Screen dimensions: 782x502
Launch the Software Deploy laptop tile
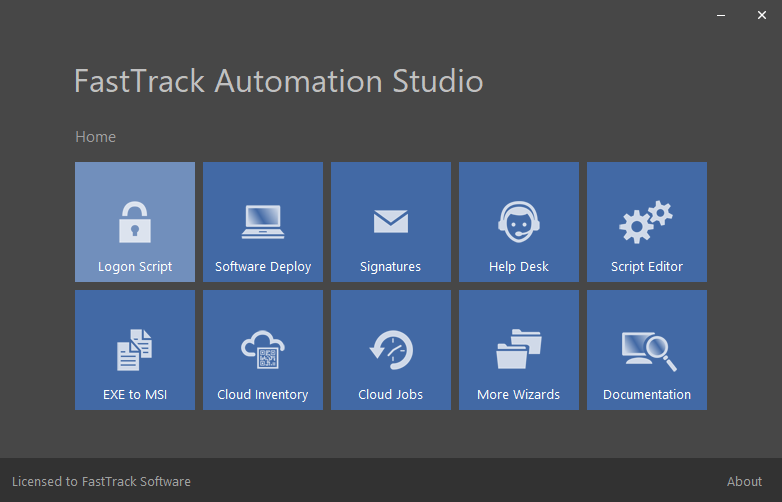pyautogui.click(x=263, y=222)
